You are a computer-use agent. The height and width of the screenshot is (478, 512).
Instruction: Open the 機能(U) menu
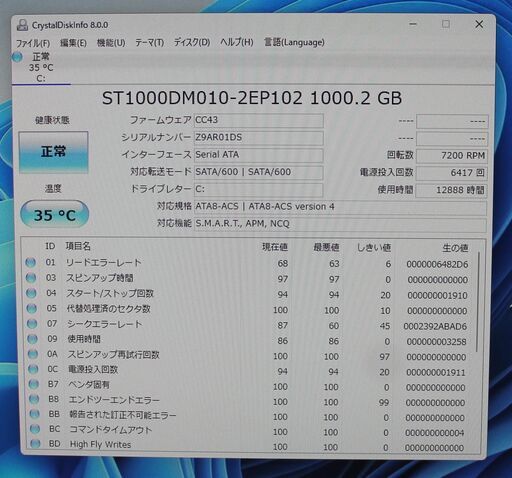click(x=111, y=43)
